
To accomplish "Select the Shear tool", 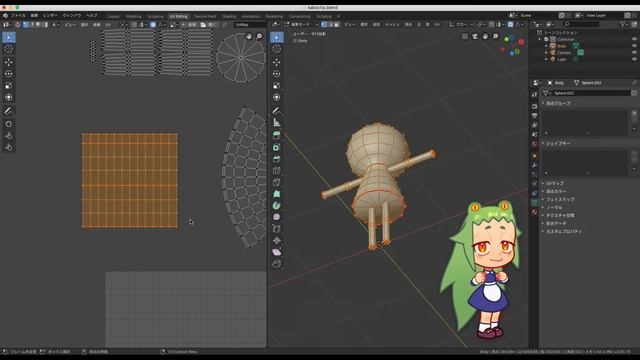I will [x=277, y=252].
